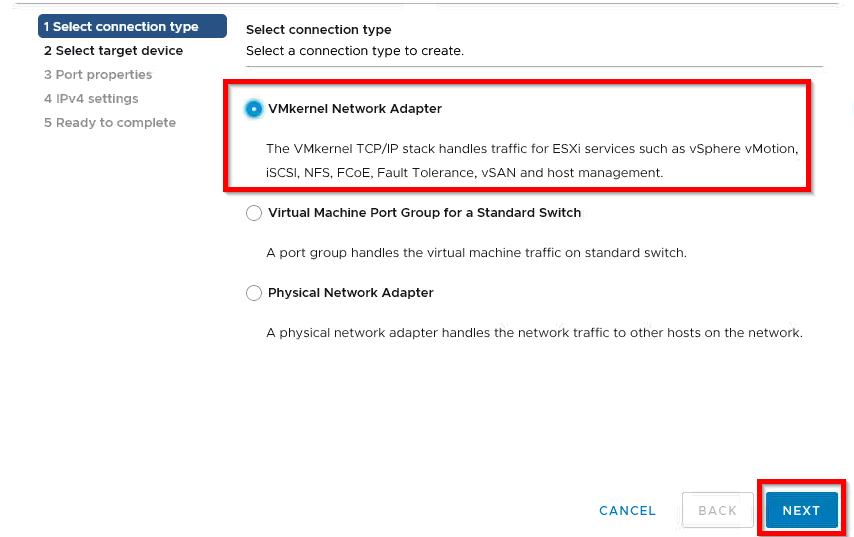This screenshot has width=854, height=537.
Task: Go to step 1 Select connection type
Action: tap(132, 26)
